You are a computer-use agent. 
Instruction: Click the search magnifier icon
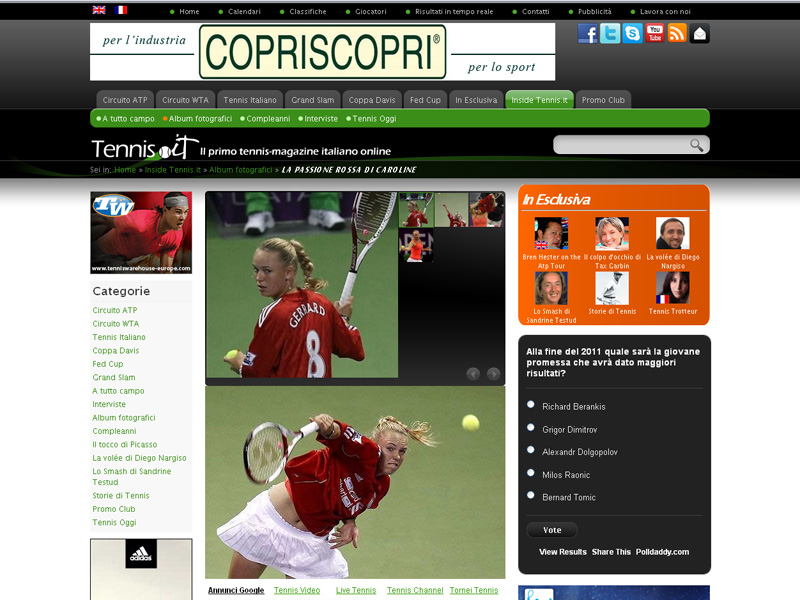696,145
